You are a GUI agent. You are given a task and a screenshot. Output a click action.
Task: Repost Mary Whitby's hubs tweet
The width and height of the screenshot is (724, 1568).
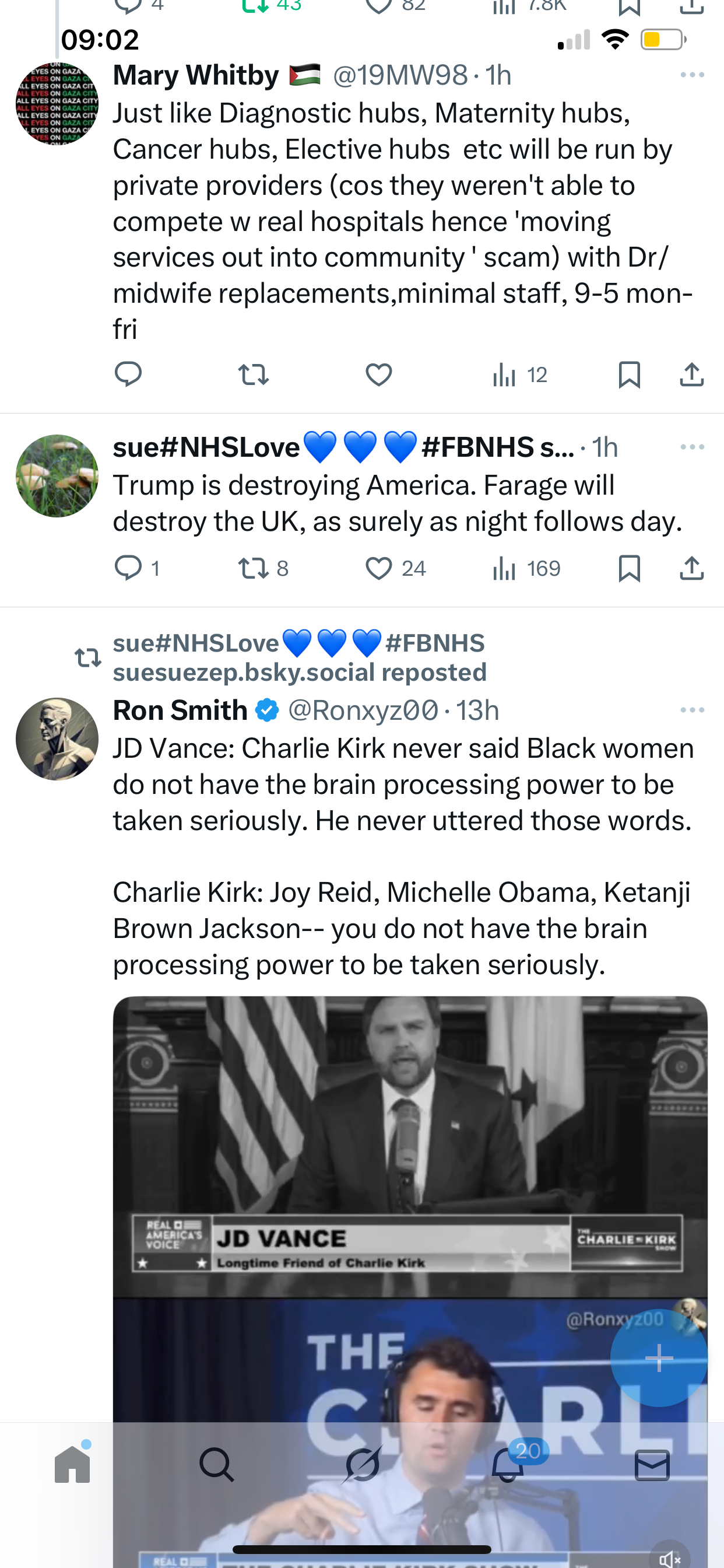click(x=253, y=374)
